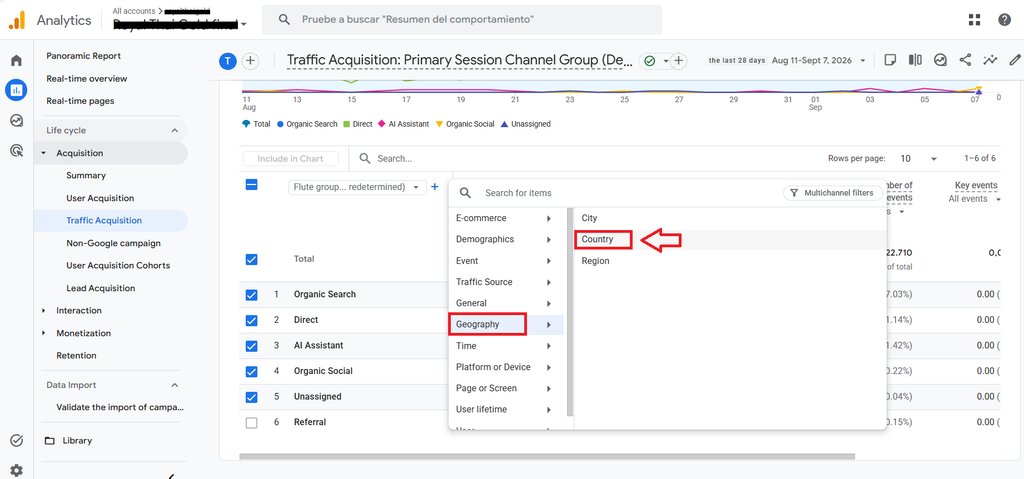Uncheck the Organic Social row checkbox

pos(251,371)
